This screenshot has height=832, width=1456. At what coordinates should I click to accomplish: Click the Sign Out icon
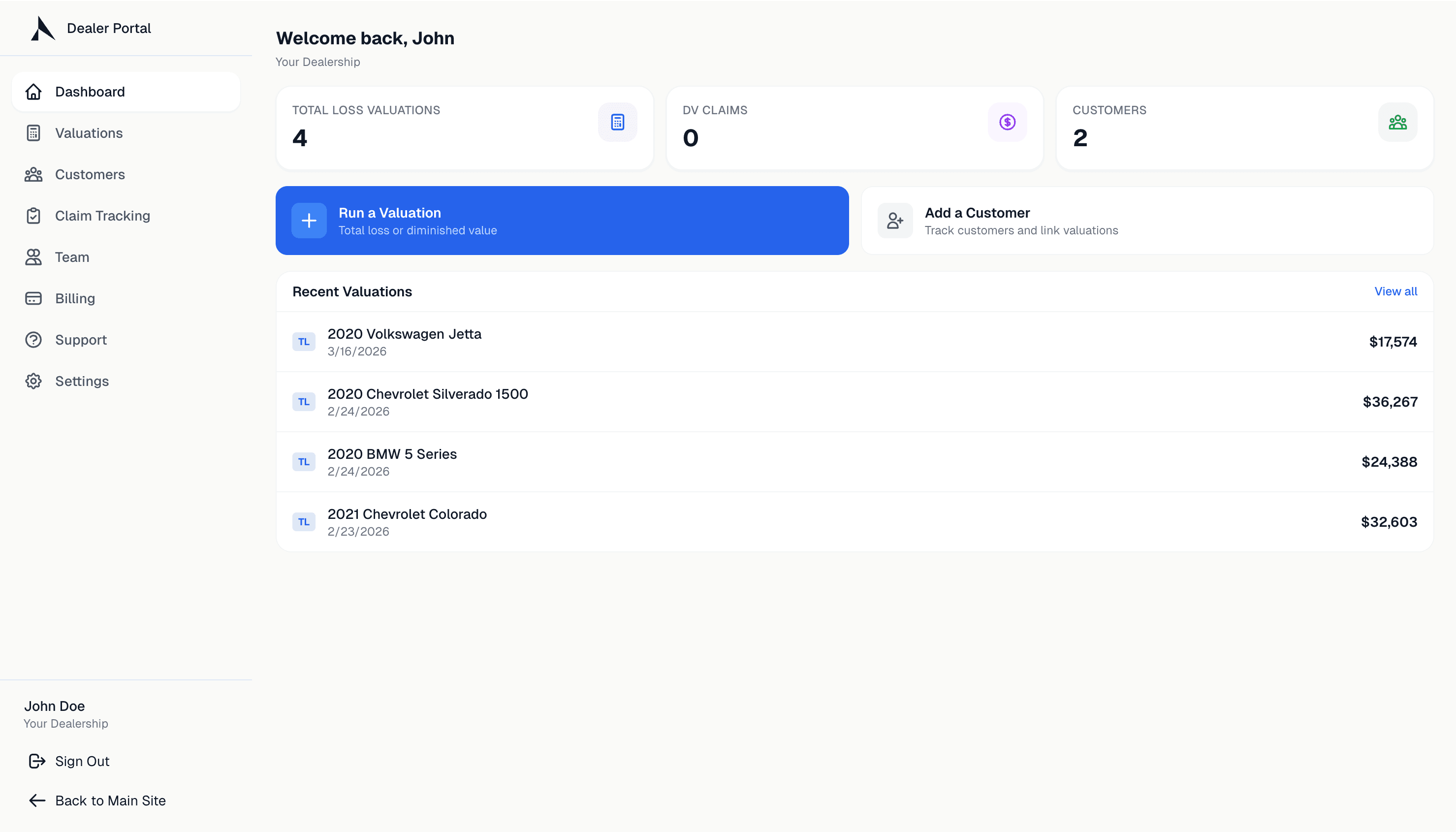[36, 761]
